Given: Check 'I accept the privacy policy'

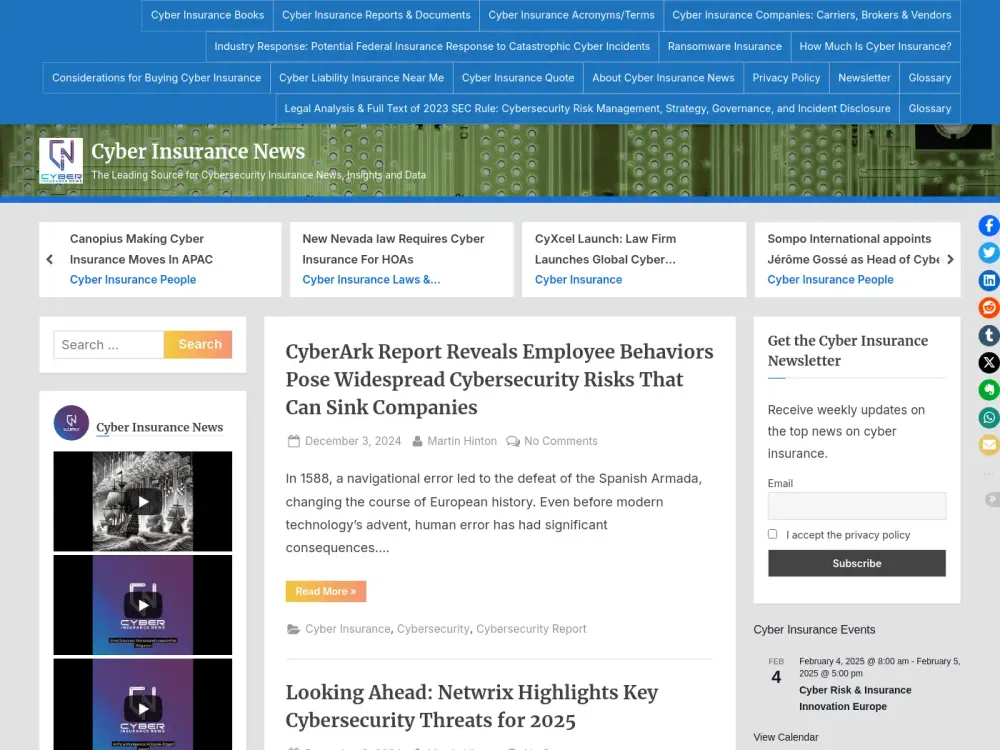Looking at the screenshot, I should 772,534.
